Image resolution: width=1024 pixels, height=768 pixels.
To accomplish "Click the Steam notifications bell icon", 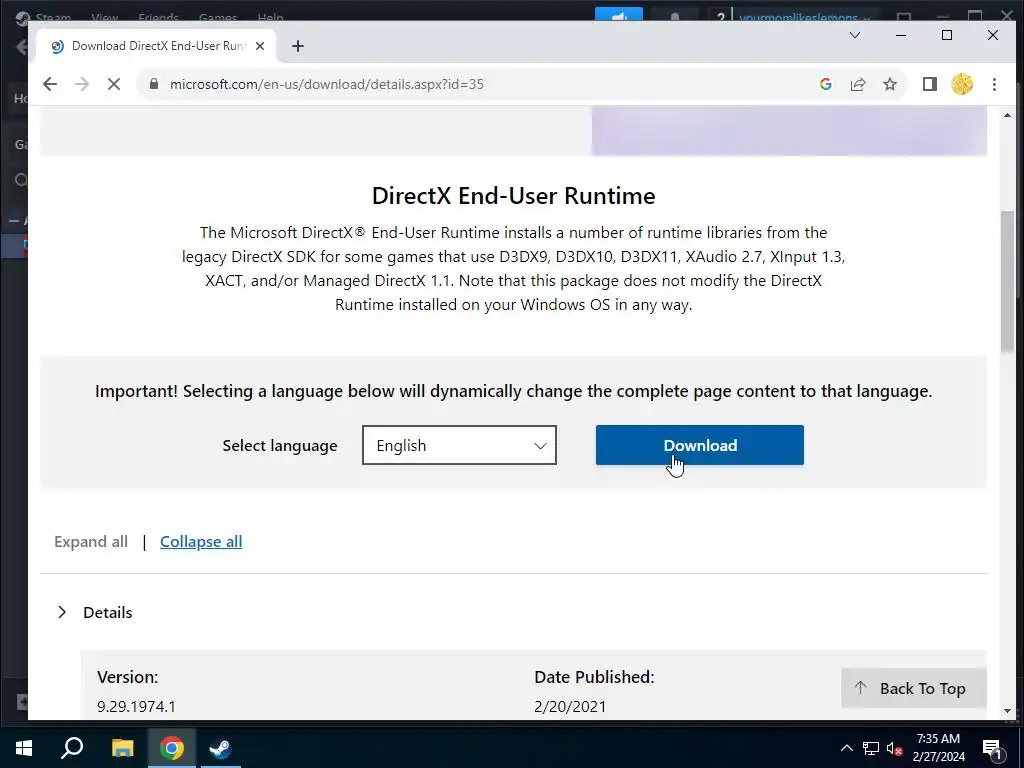I will [x=675, y=16].
